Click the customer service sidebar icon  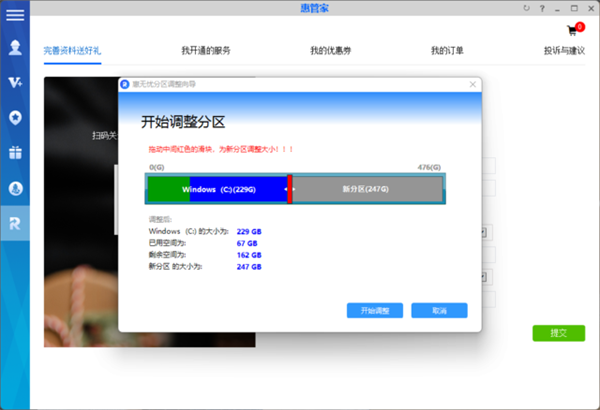point(15,187)
